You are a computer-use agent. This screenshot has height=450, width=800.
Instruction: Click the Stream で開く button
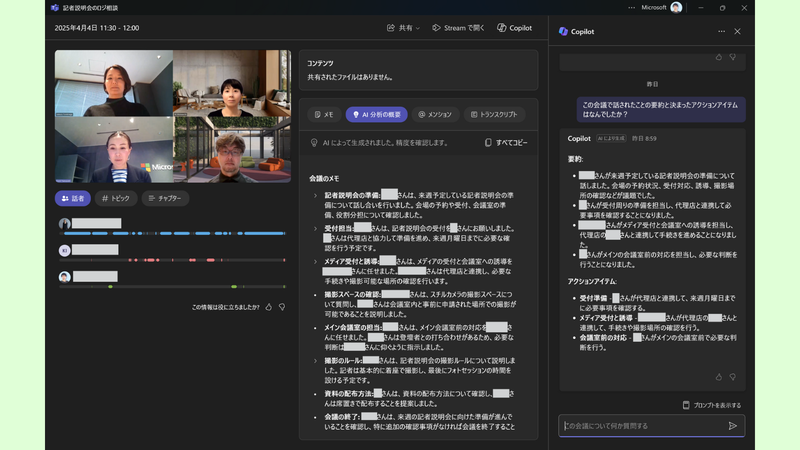pos(458,28)
